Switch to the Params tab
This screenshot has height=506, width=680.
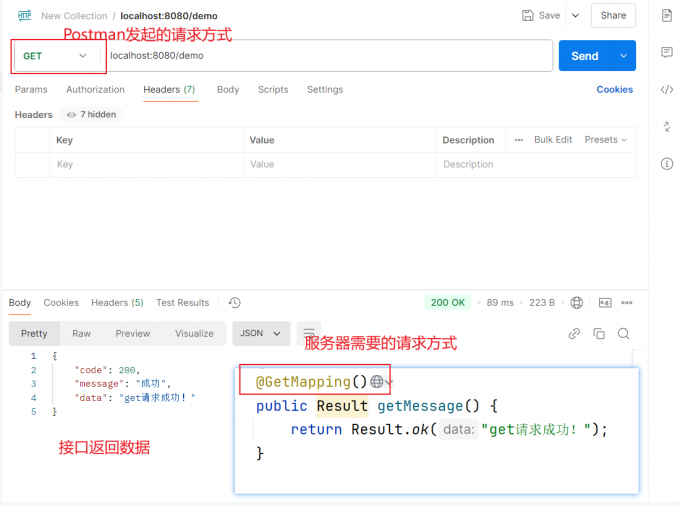coord(31,90)
